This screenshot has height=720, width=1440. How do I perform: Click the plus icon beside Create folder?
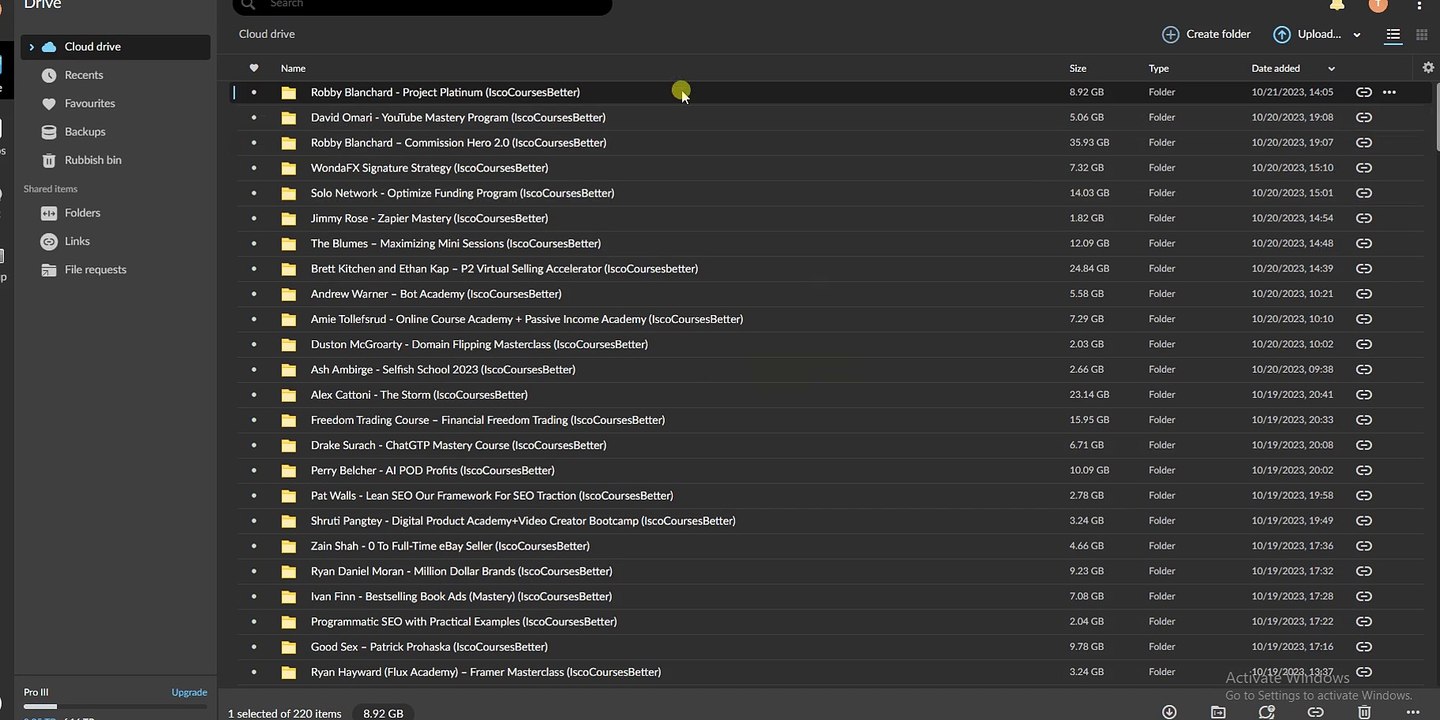pos(1170,35)
